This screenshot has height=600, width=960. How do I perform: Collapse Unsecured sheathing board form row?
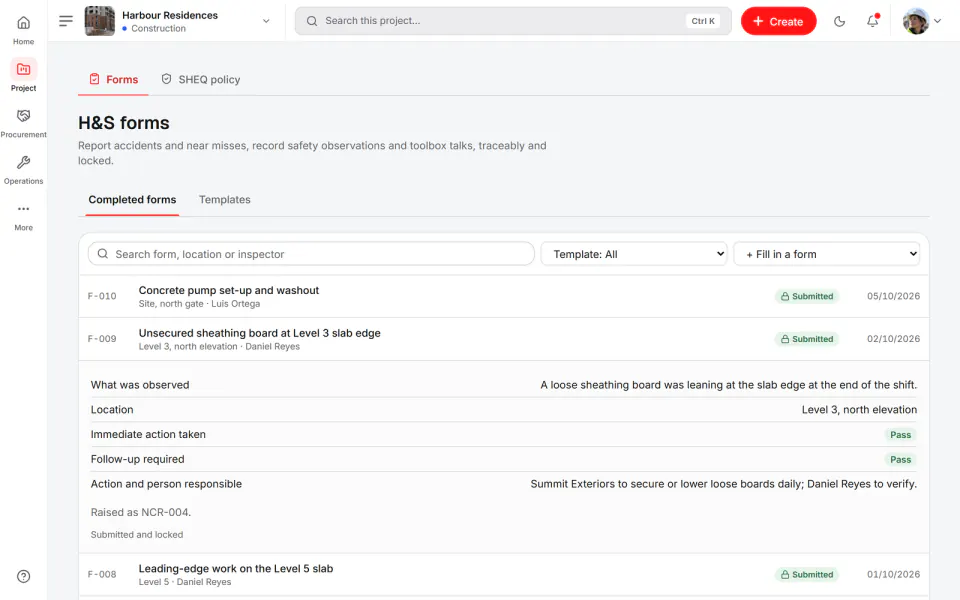pyautogui.click(x=504, y=339)
